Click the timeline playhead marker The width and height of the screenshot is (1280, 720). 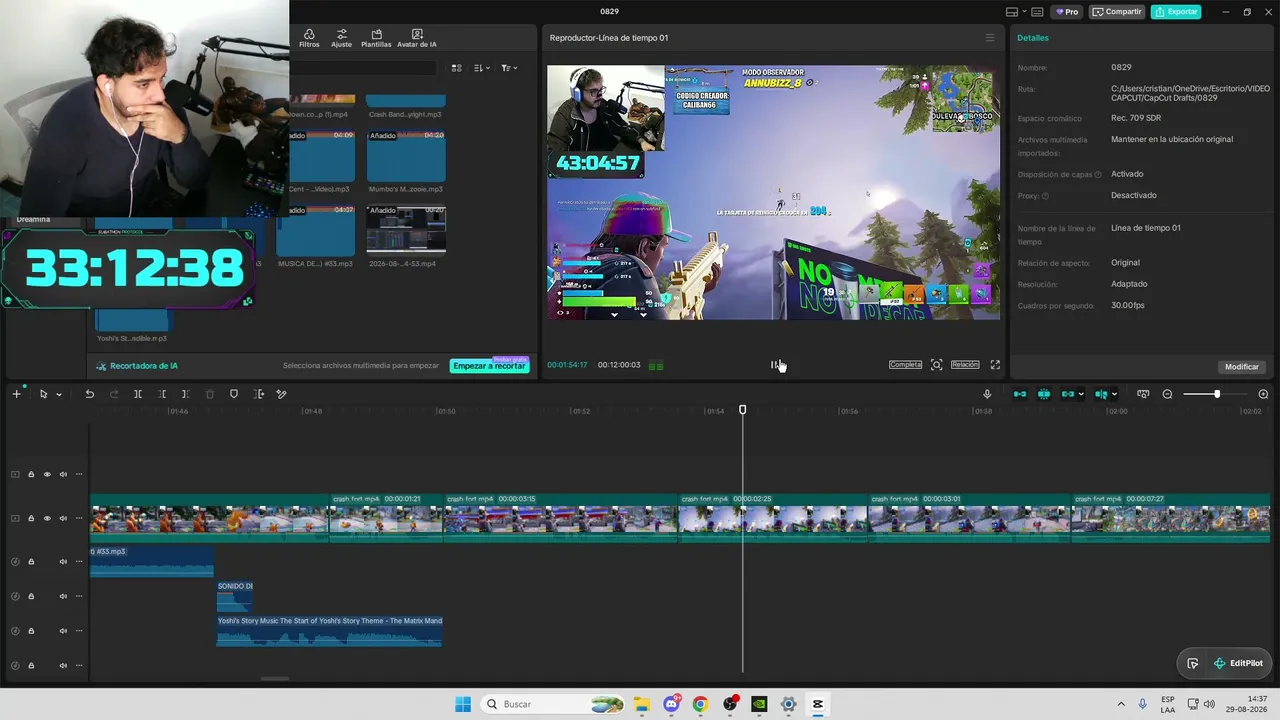743,410
